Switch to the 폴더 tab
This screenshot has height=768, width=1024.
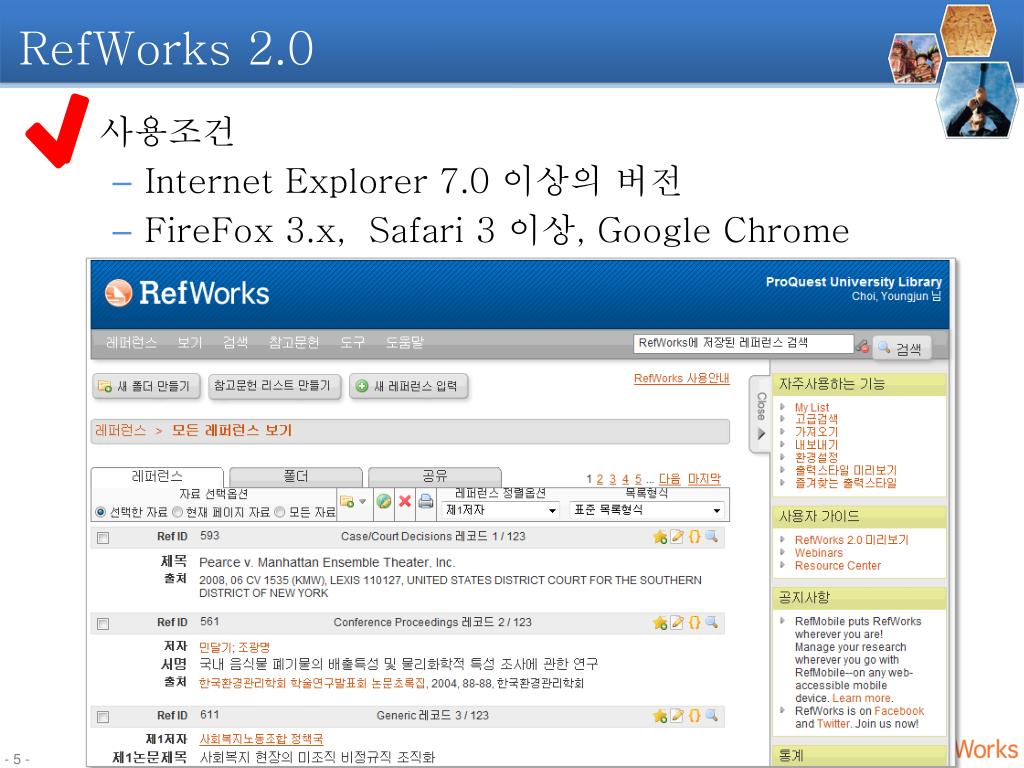pos(296,476)
